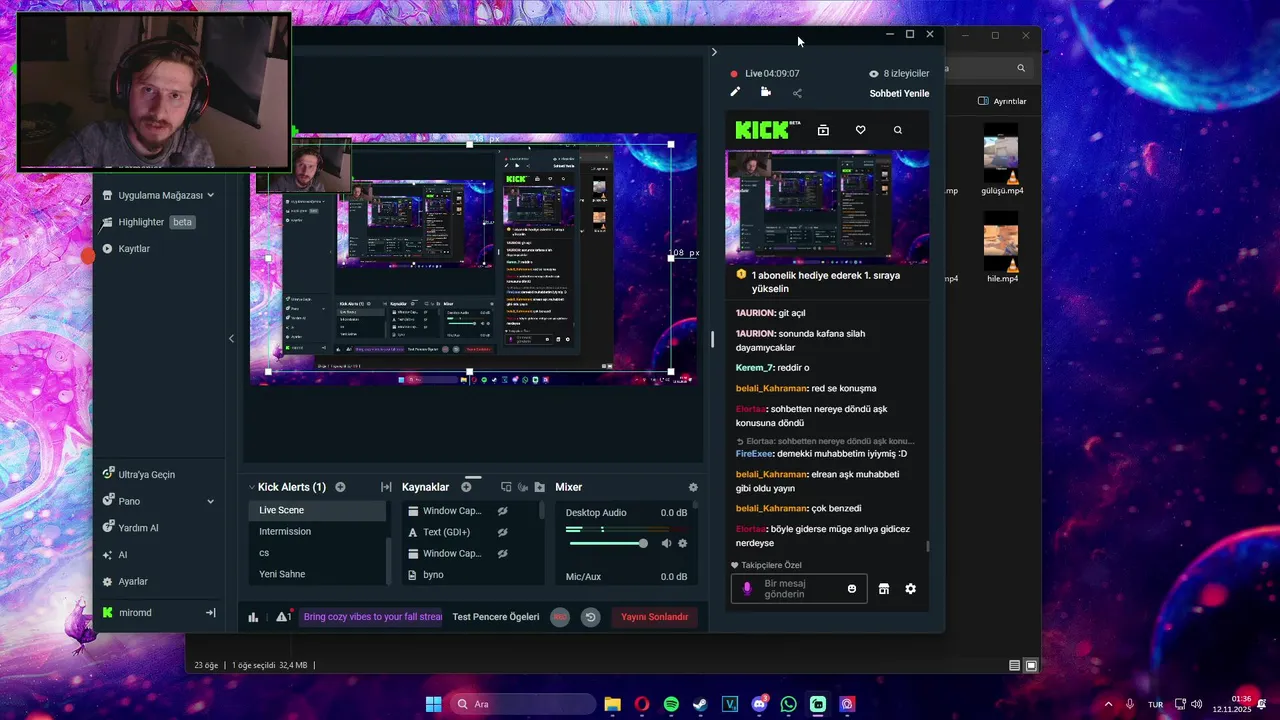This screenshot has height=720, width=1280.
Task: Log out of miromd account
Action: tap(211, 612)
